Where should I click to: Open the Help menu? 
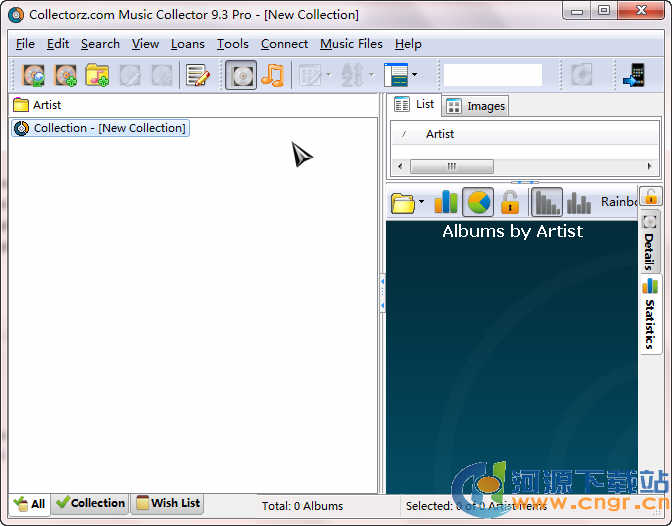coord(408,44)
